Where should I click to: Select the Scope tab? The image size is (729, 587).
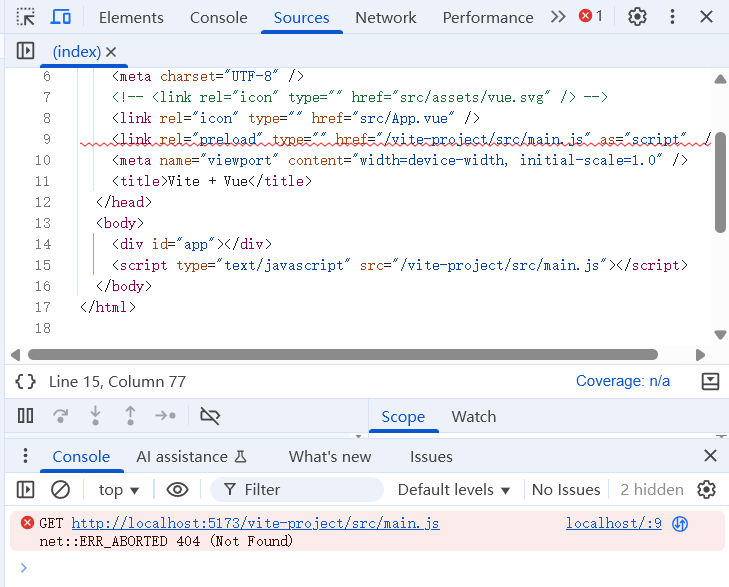[x=403, y=417]
